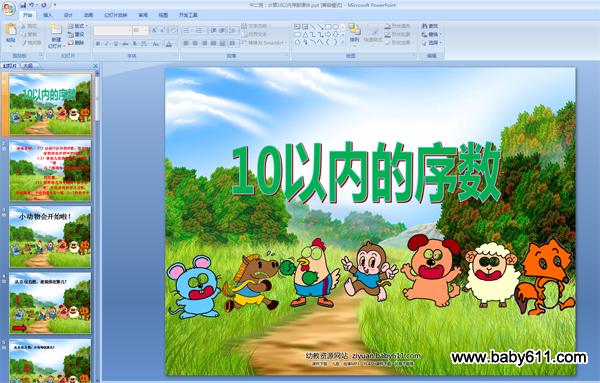Activate the Format Painter brush
The height and width of the screenshot is (383, 600).
pyautogui.click(x=31, y=43)
